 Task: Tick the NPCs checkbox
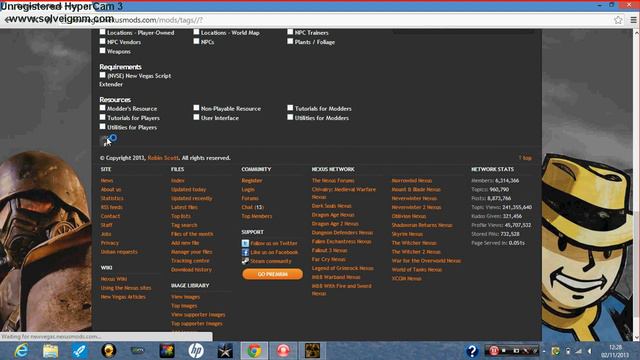[x=196, y=41]
